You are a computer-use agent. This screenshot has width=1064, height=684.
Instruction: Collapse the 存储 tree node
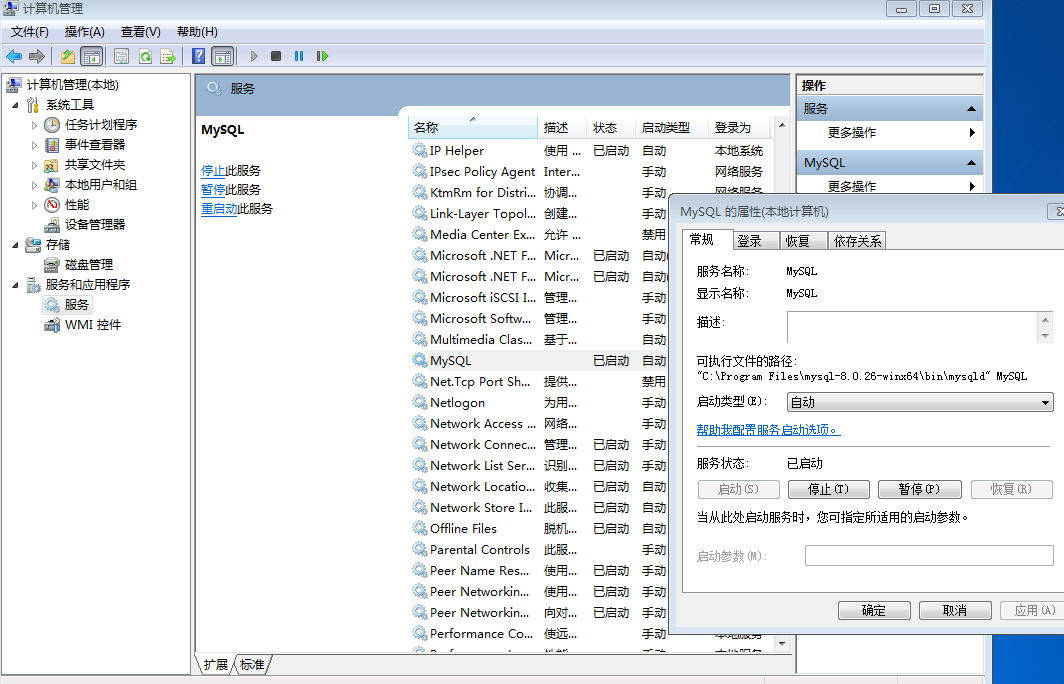tap(15, 245)
